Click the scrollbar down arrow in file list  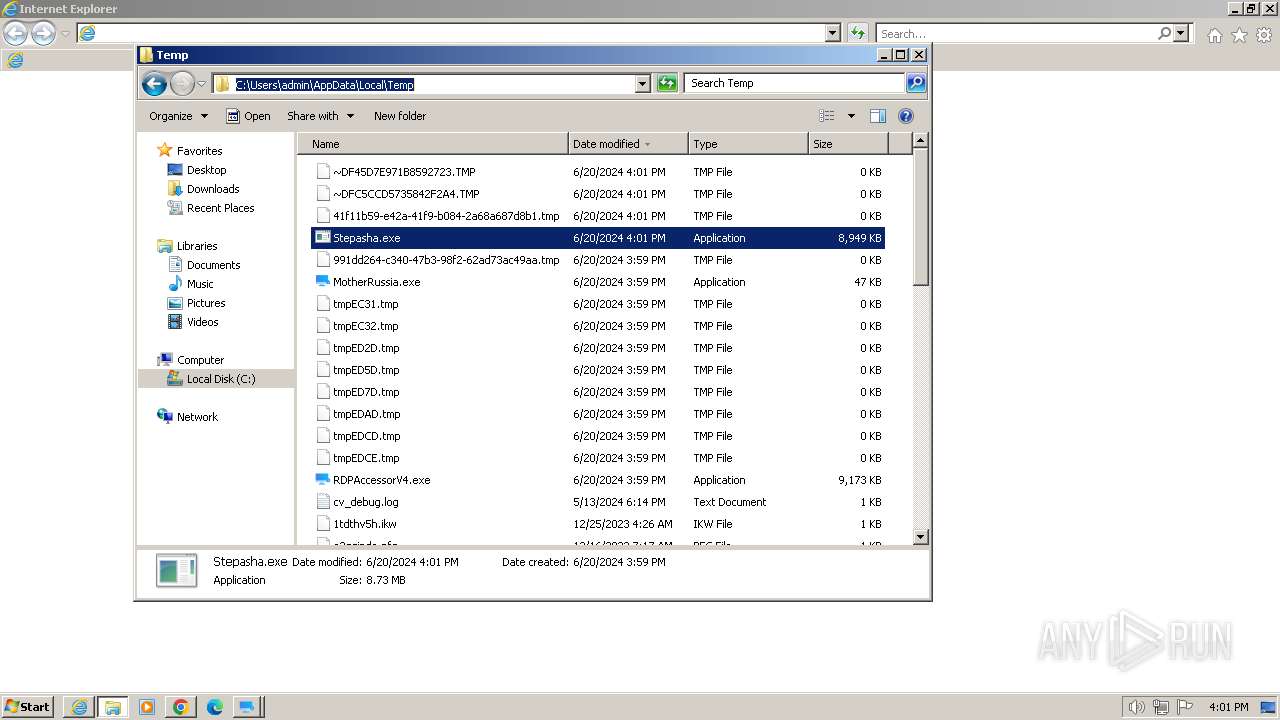click(x=921, y=537)
